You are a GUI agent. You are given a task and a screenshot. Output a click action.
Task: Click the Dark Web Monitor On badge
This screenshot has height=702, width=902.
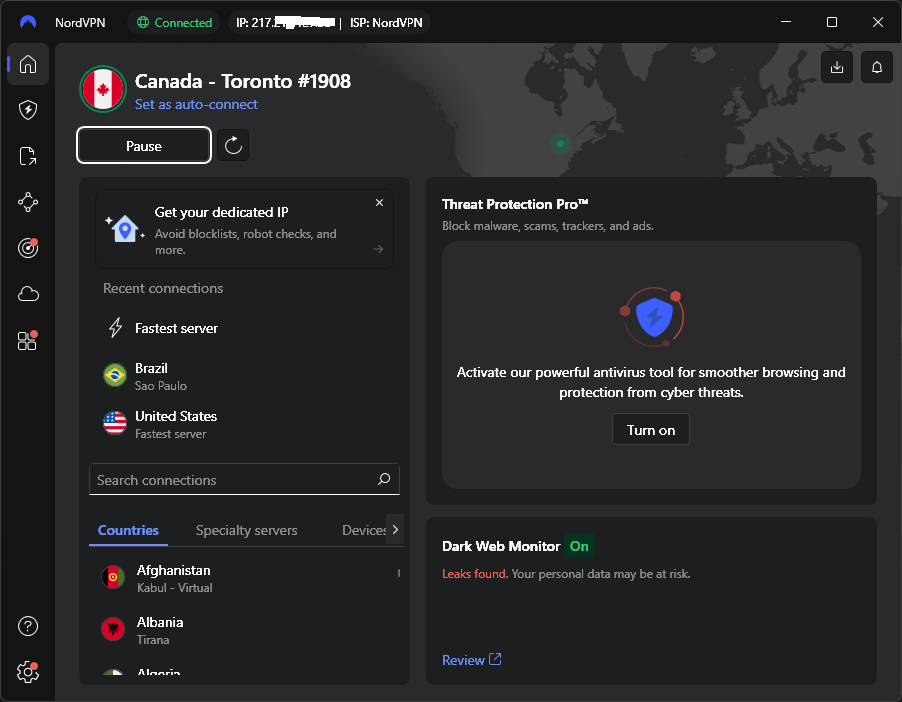tap(579, 545)
